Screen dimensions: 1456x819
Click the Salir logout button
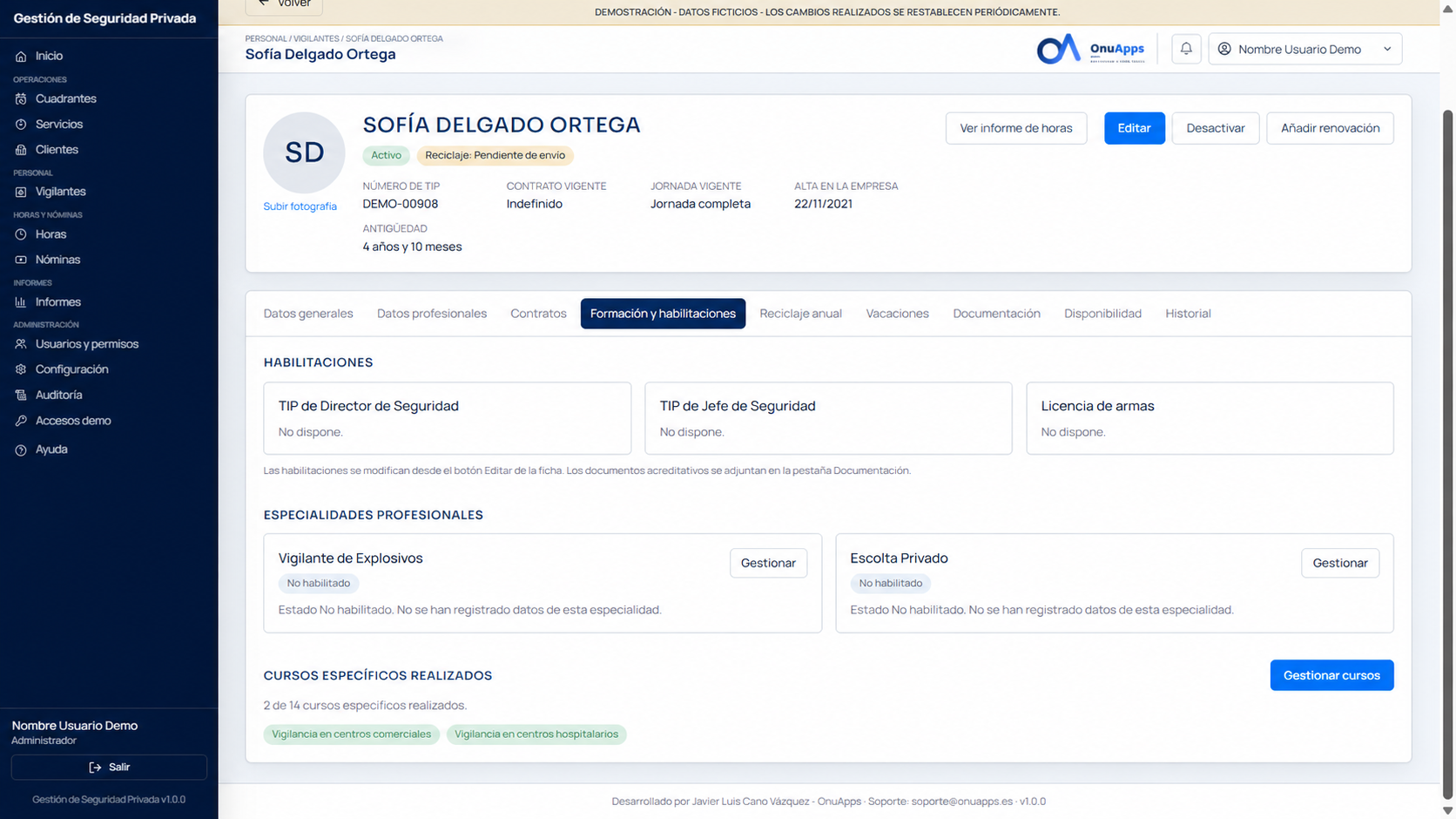[x=109, y=767]
